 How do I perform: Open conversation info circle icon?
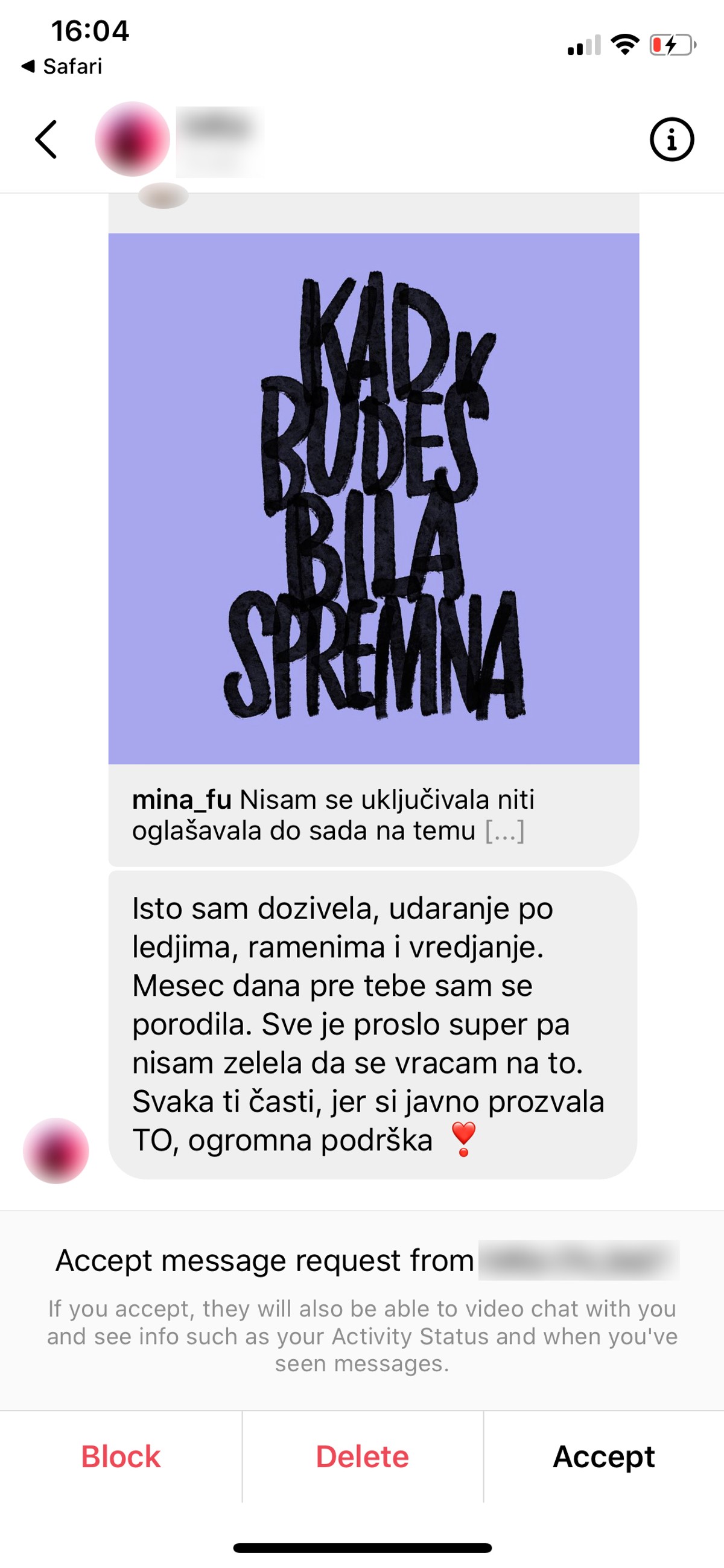point(672,139)
